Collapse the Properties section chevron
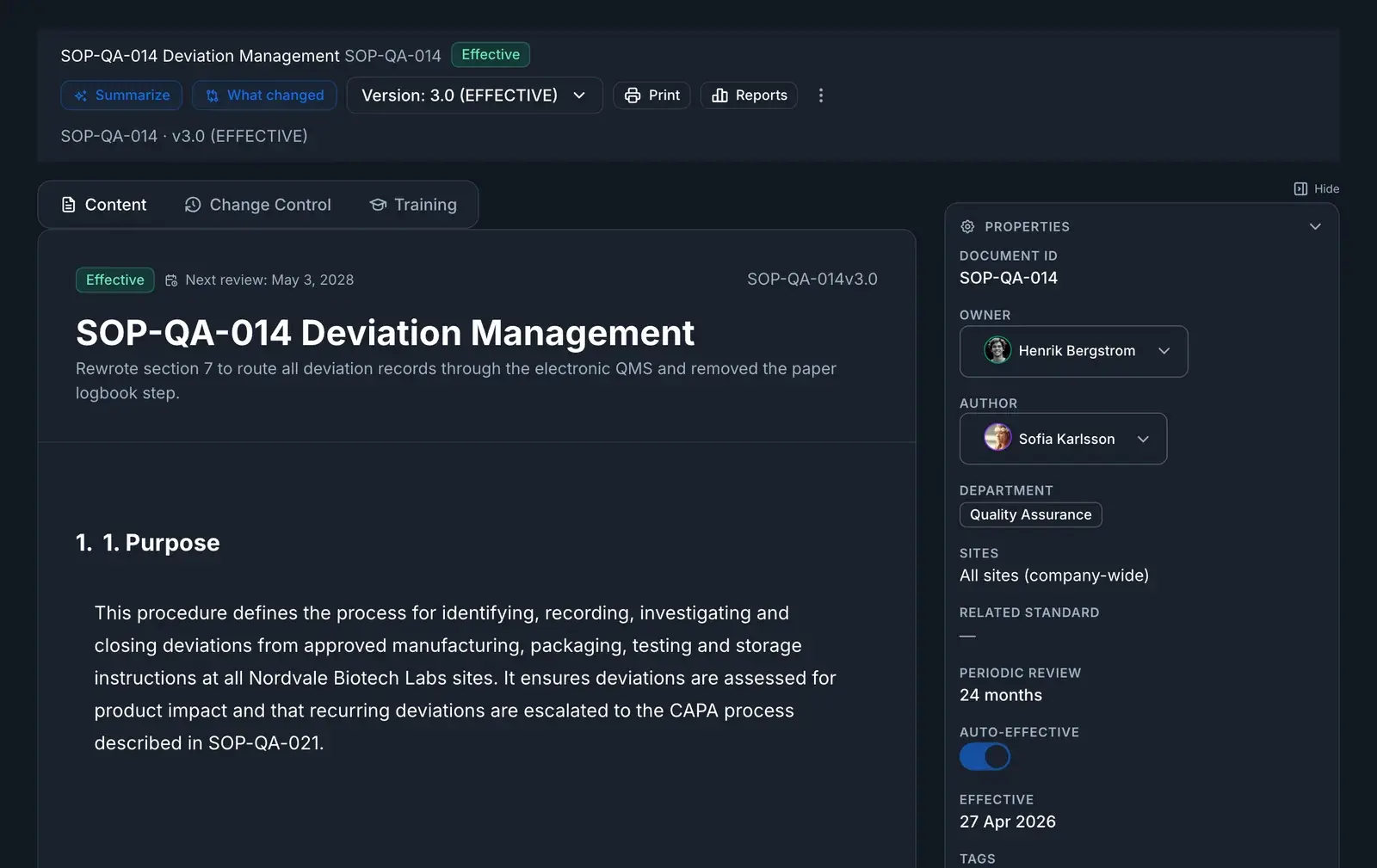Viewport: 1377px width, 868px height. pos(1315,227)
